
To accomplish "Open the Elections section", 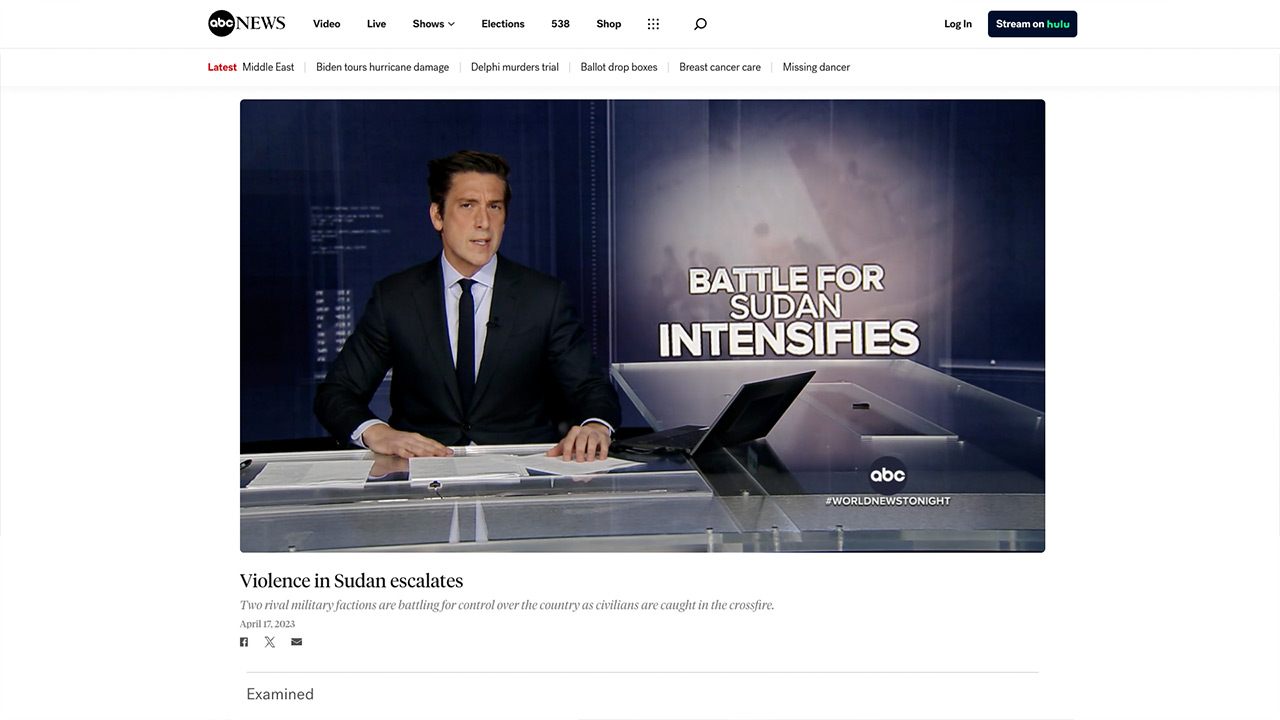I will pos(503,24).
